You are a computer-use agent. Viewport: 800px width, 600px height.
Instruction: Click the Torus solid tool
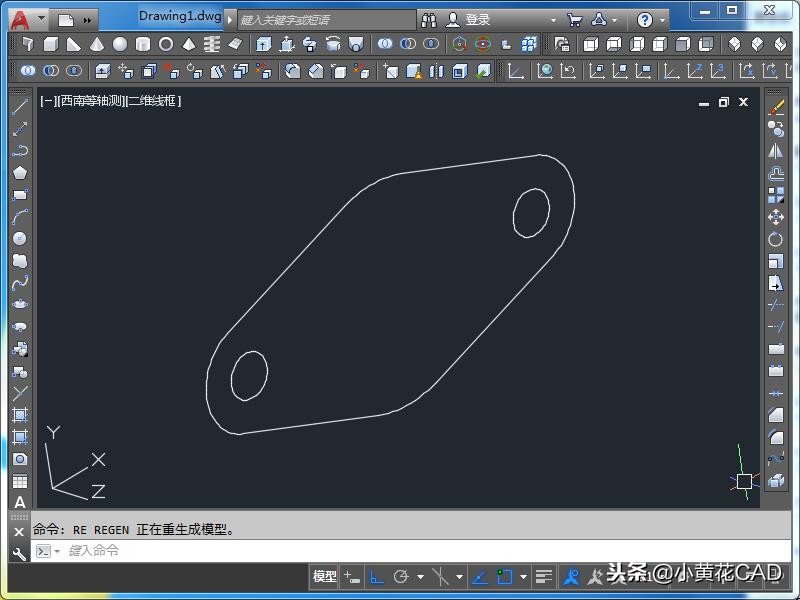point(166,45)
